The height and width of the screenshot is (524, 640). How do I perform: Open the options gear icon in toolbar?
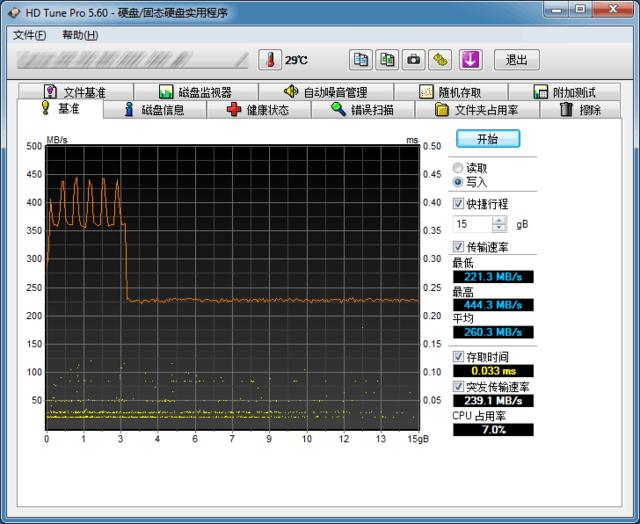440,60
